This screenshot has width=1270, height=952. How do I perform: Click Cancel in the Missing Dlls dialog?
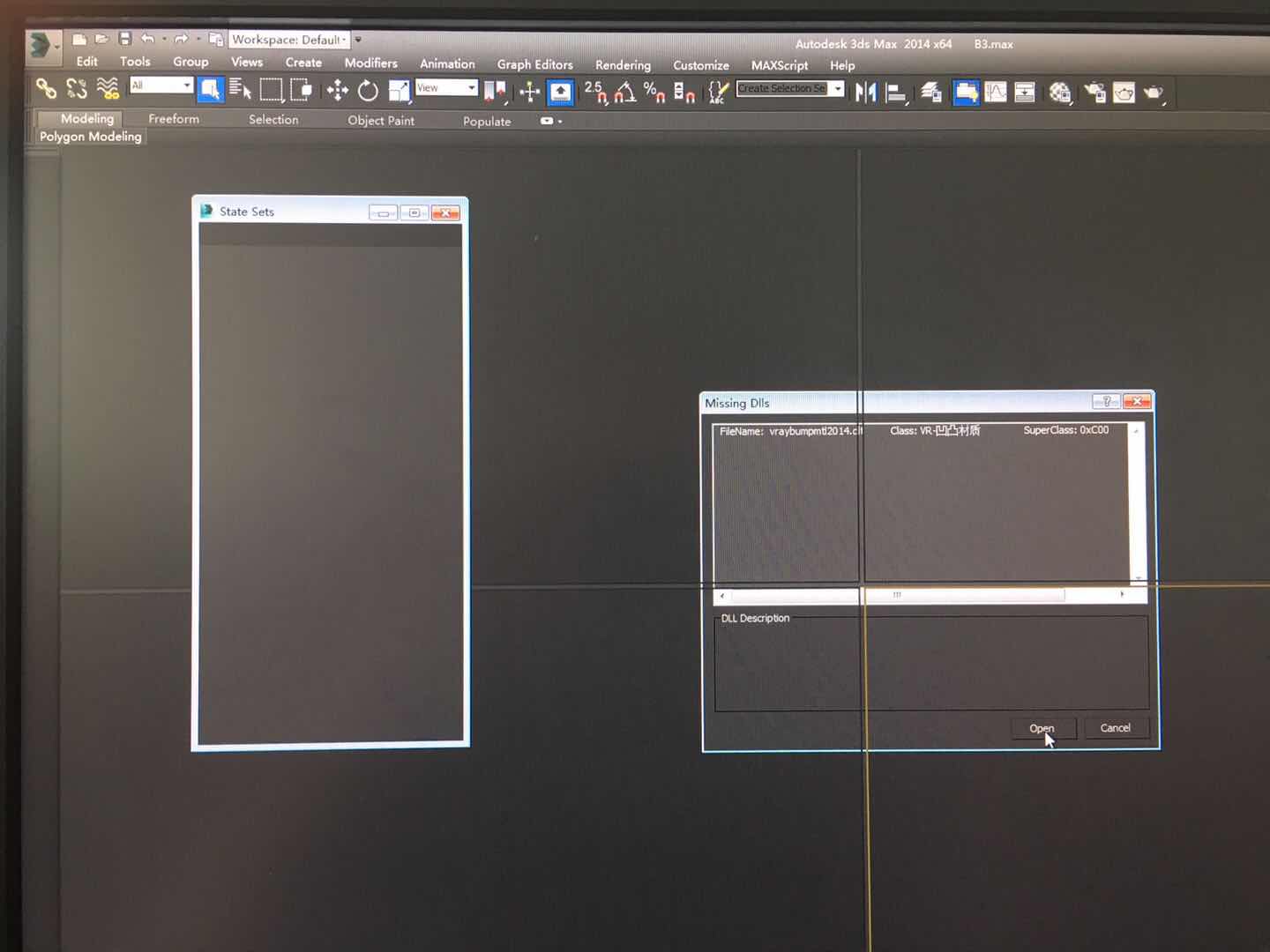pos(1115,728)
